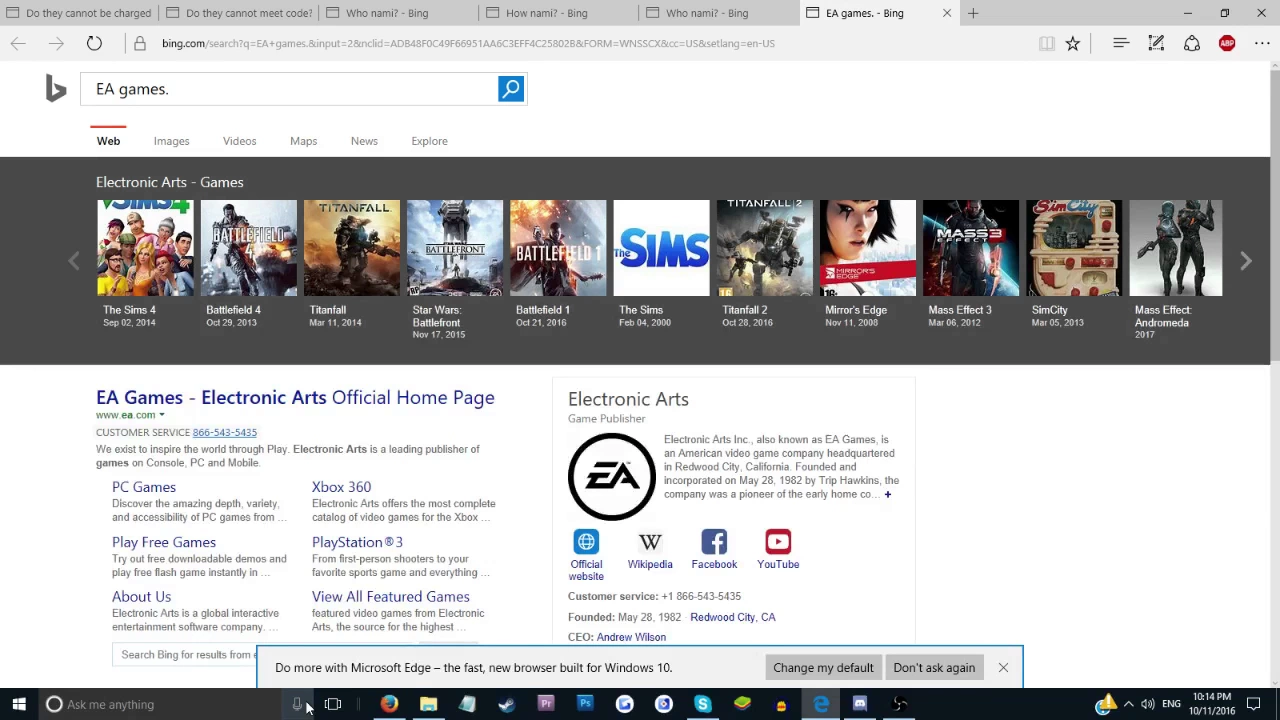Select the SimCity game thumbnail

(x=1074, y=248)
